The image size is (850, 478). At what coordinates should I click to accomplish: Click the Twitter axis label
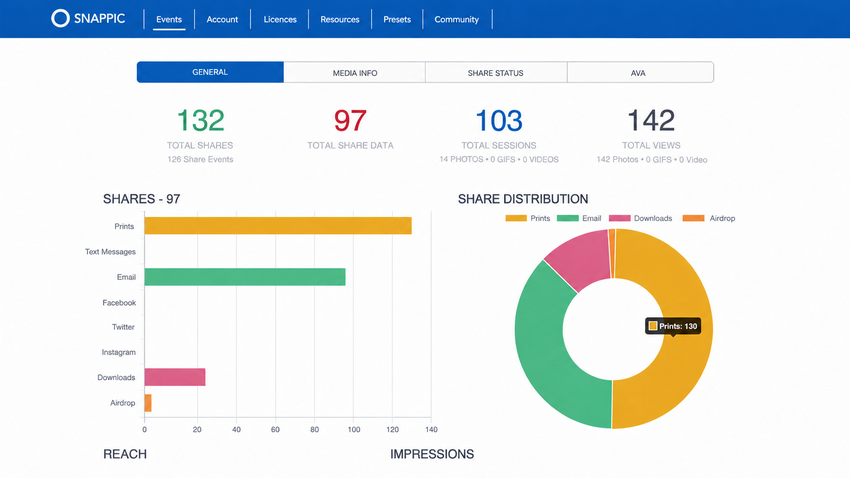pyautogui.click(x=123, y=327)
